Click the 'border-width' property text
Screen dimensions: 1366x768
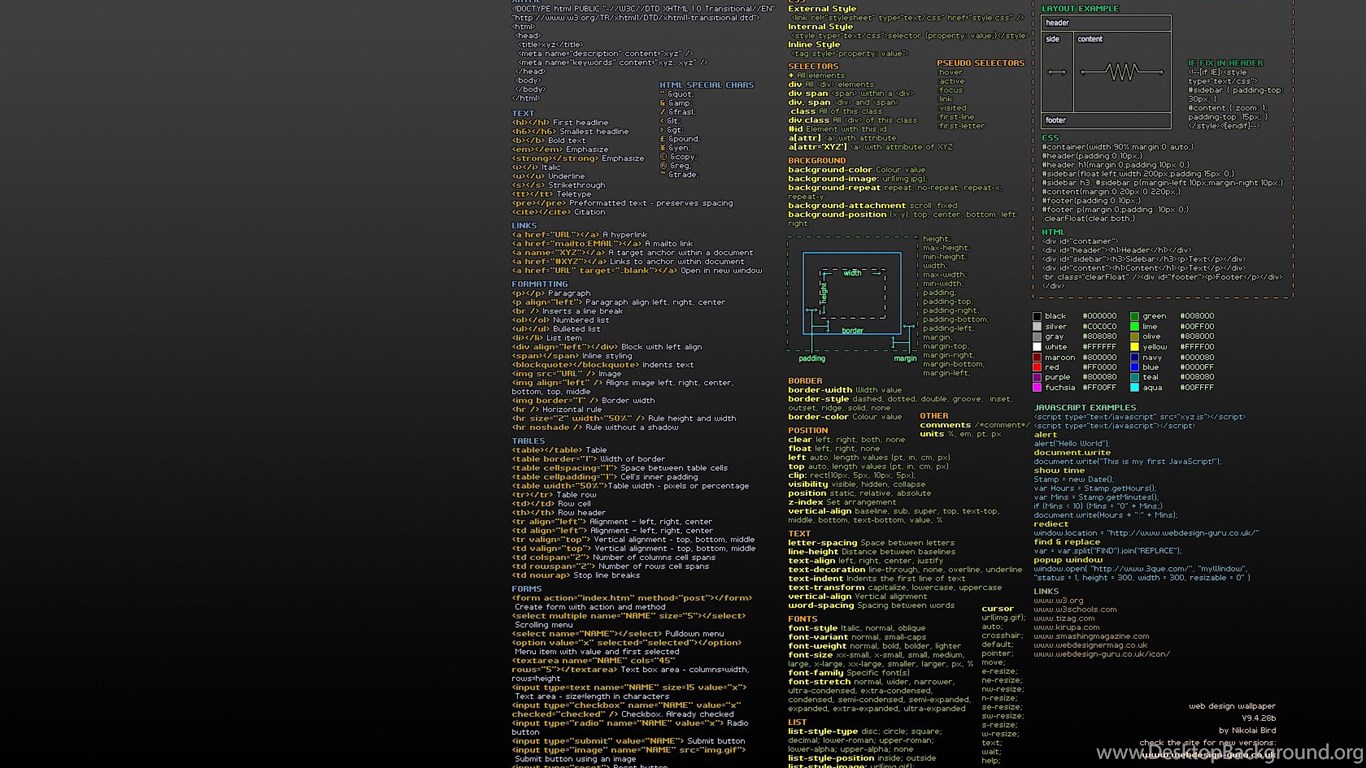[x=820, y=390]
